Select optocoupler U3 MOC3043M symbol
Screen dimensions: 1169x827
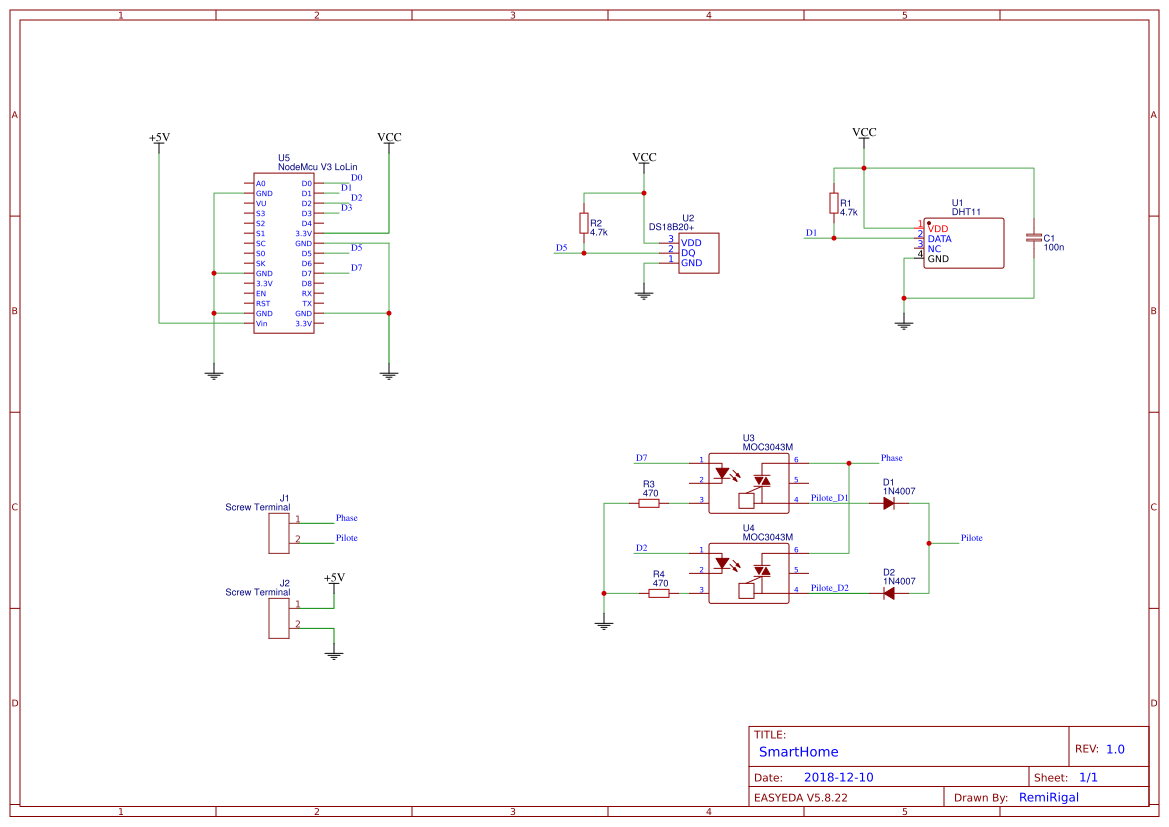click(749, 483)
